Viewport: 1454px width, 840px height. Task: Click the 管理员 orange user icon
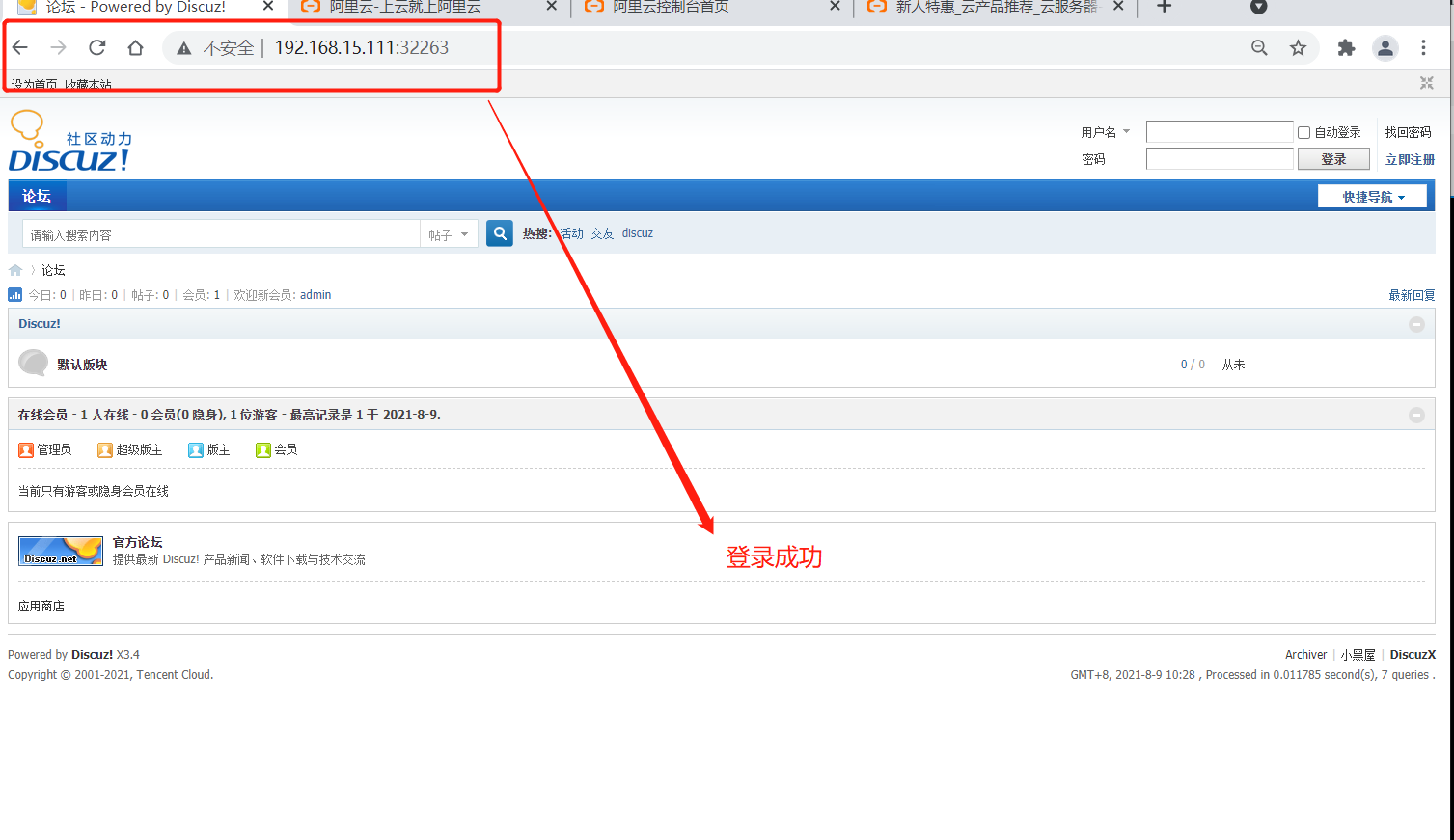pos(26,450)
